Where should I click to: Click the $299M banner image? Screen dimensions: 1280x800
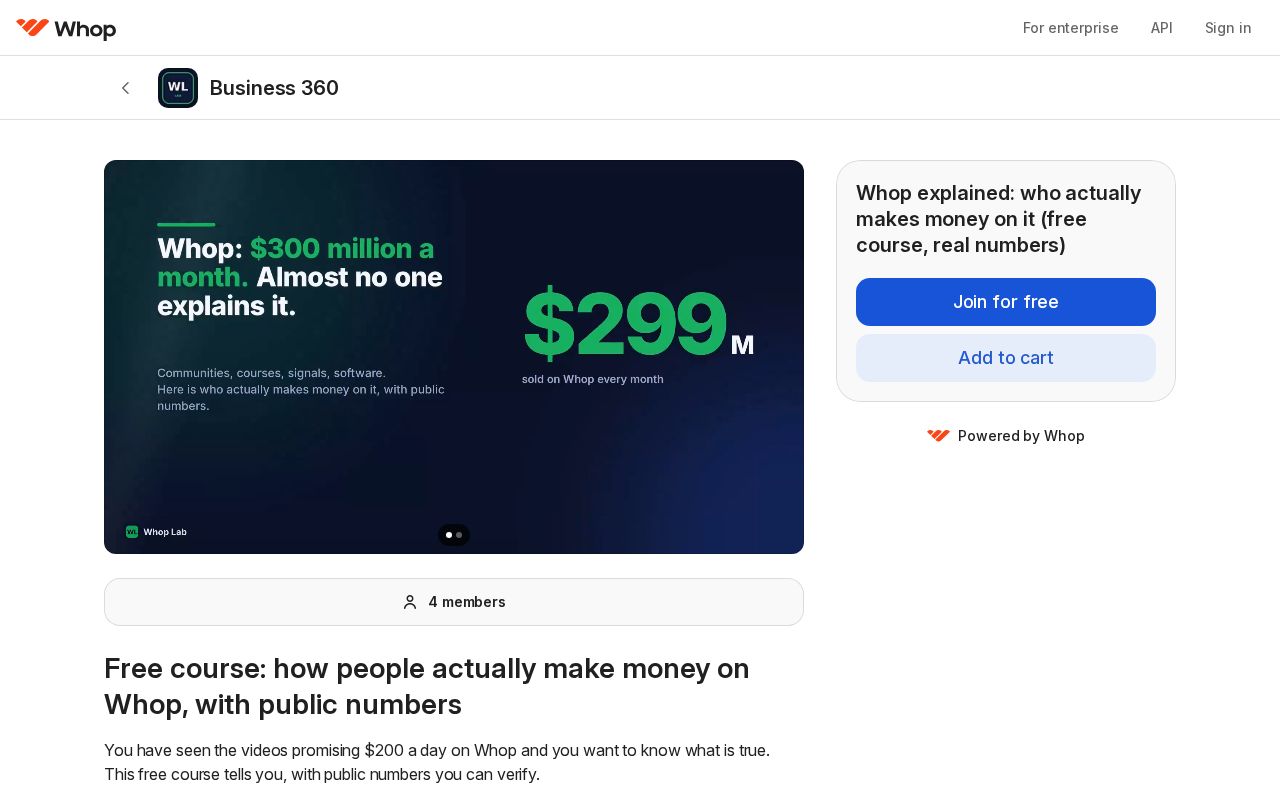coord(454,357)
